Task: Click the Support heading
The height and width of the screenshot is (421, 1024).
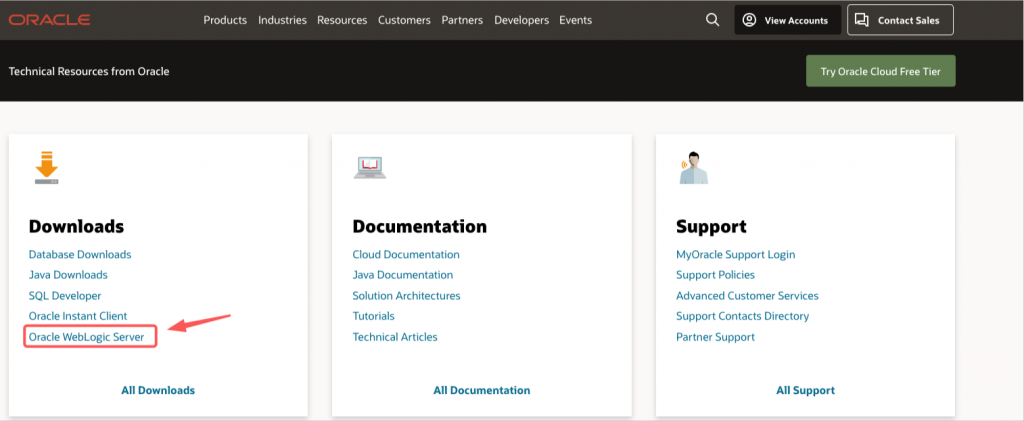Action: coord(711,226)
